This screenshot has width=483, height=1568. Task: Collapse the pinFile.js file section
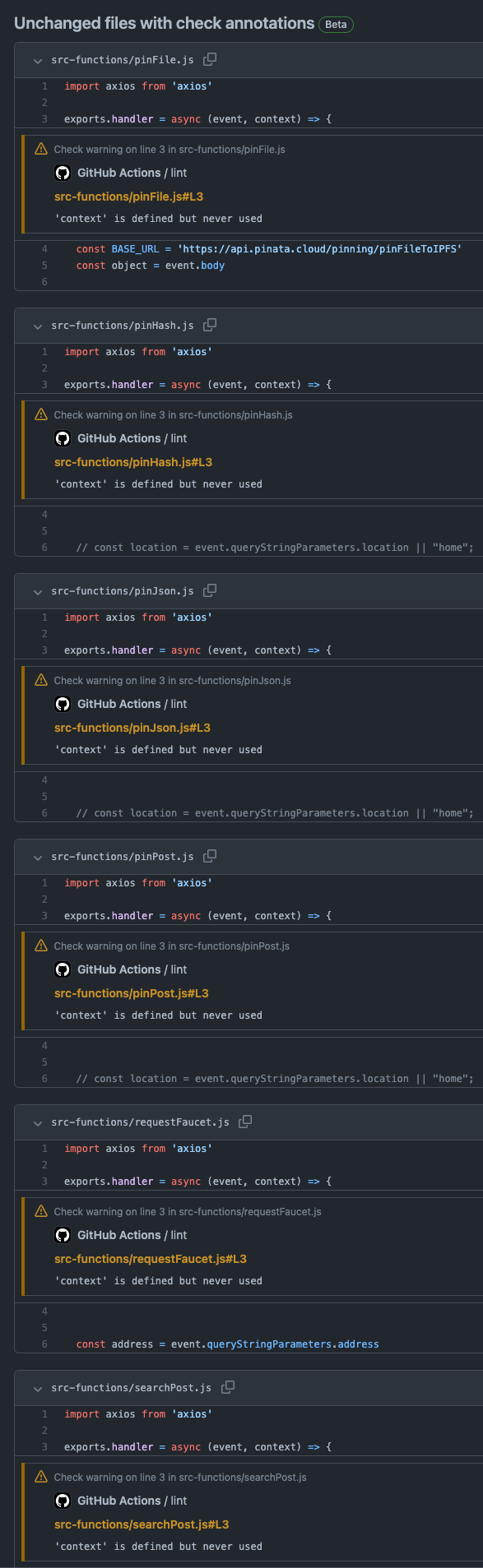[38, 60]
